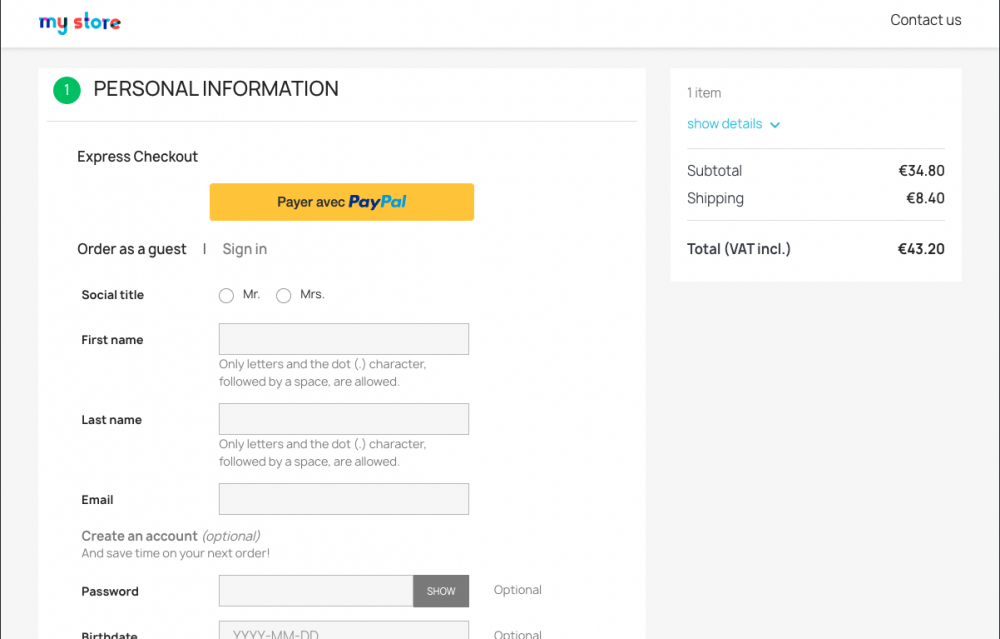Click the Total (VAT incl.) amount
Screen dimensions: 1000x639
coord(920,249)
